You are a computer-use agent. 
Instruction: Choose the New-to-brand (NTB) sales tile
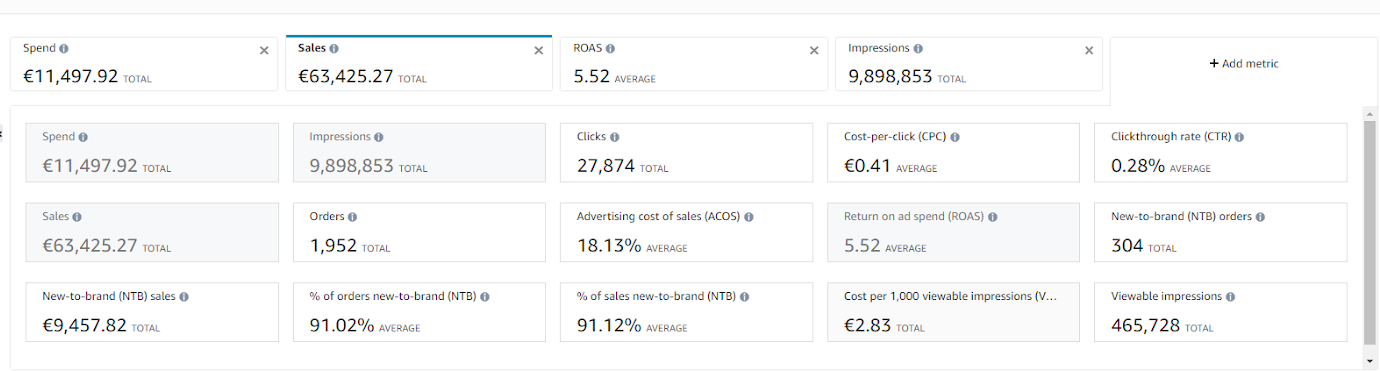[153, 312]
